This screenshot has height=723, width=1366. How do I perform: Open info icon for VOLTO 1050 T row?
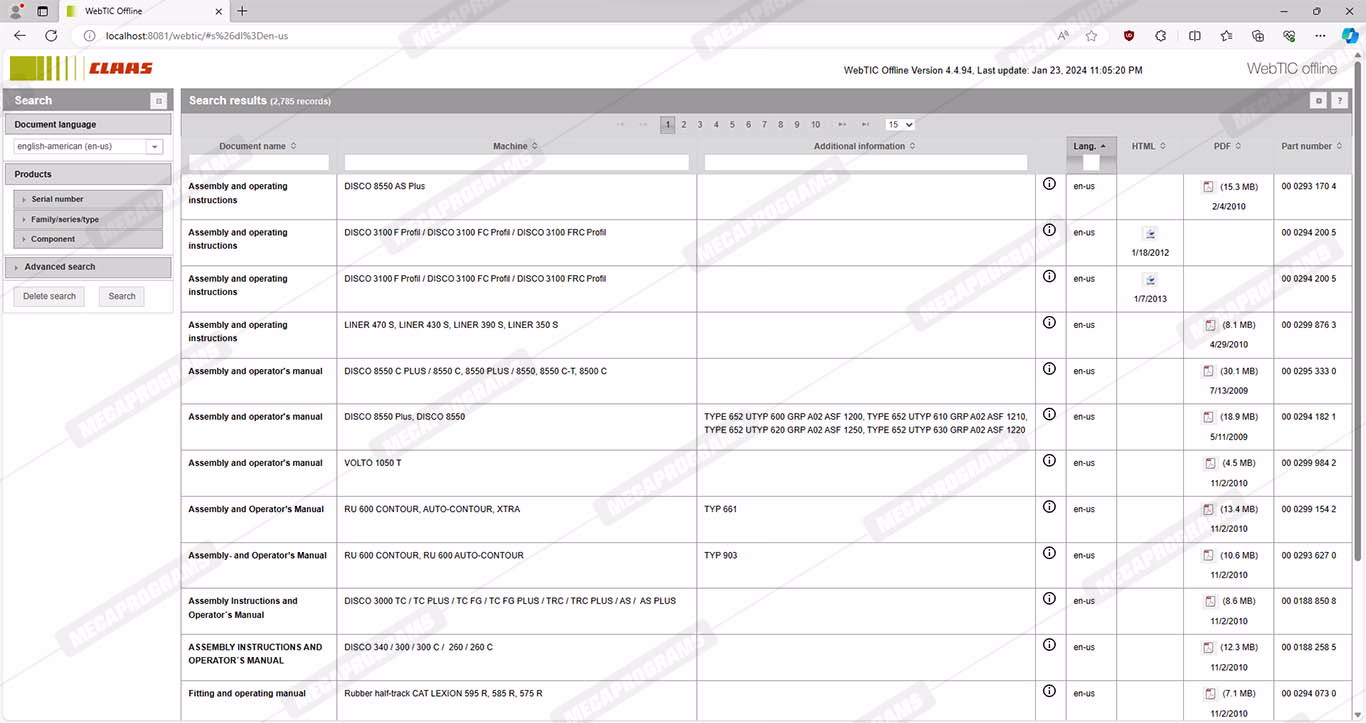tap(1049, 461)
